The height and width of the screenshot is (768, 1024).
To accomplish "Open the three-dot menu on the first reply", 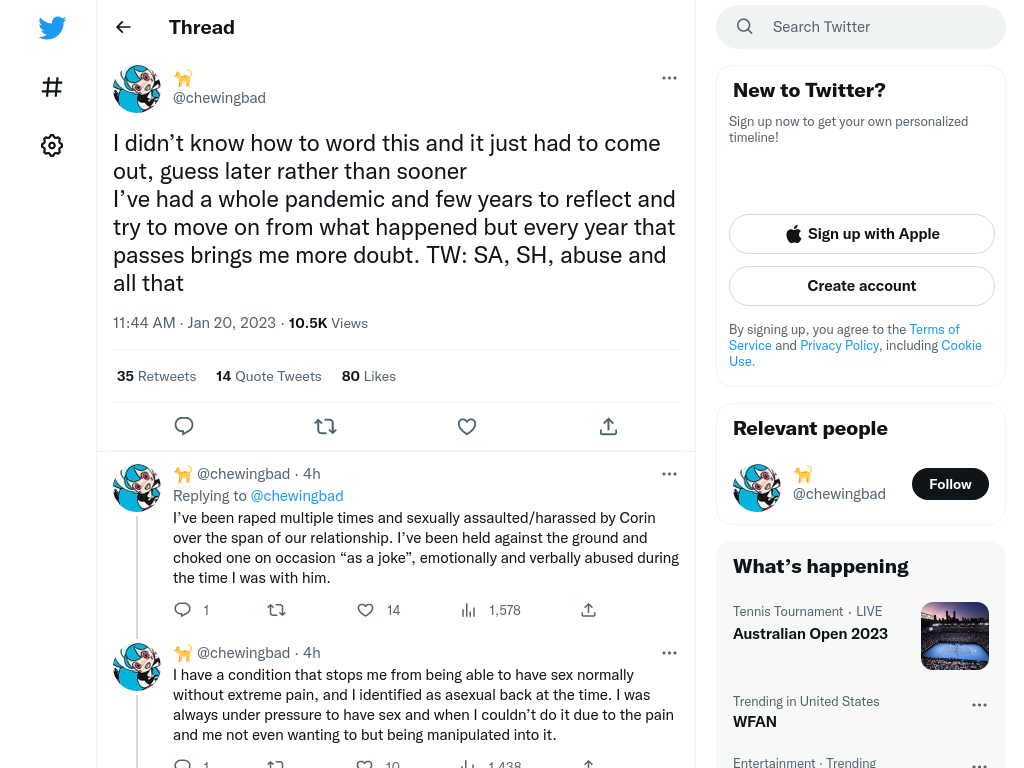I will coord(669,474).
